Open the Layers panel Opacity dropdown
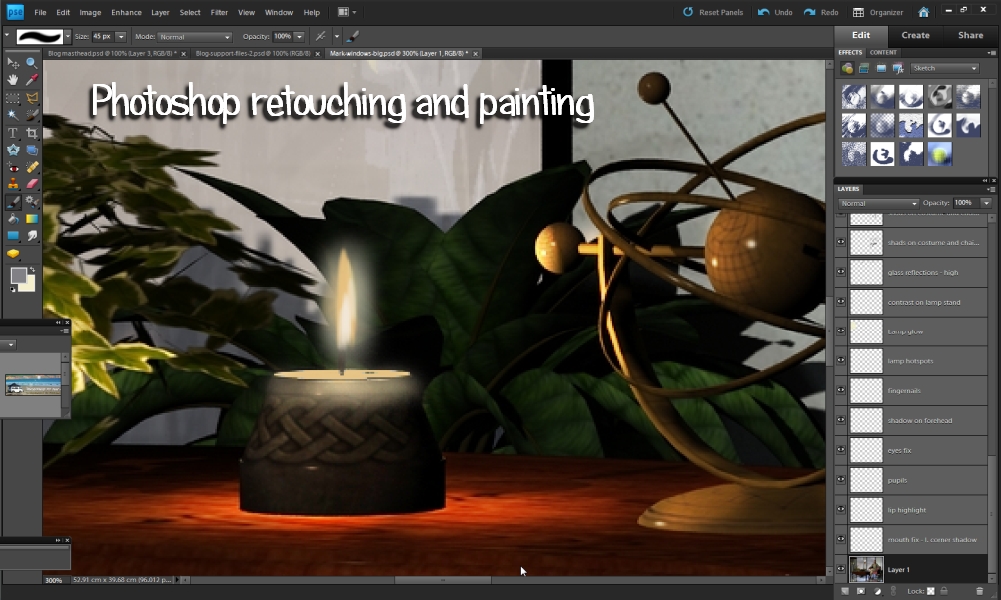Viewport: 1001px width, 600px height. pos(986,203)
